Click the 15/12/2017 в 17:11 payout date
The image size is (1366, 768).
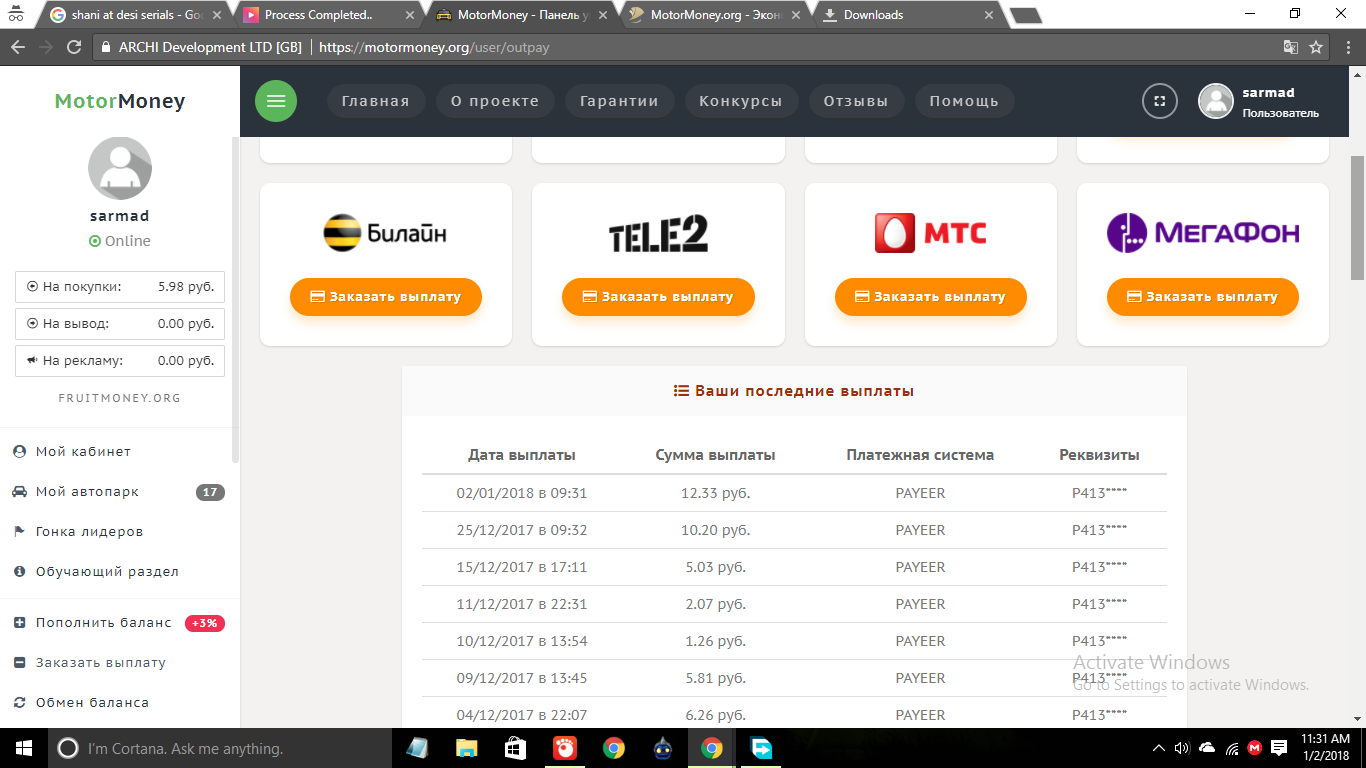(x=522, y=567)
